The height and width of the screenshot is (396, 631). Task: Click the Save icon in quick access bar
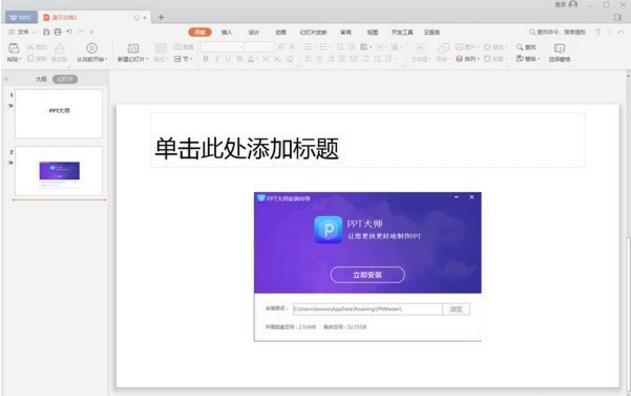point(46,32)
